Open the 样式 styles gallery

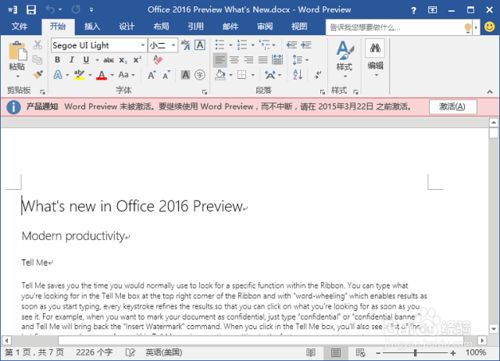click(344, 59)
